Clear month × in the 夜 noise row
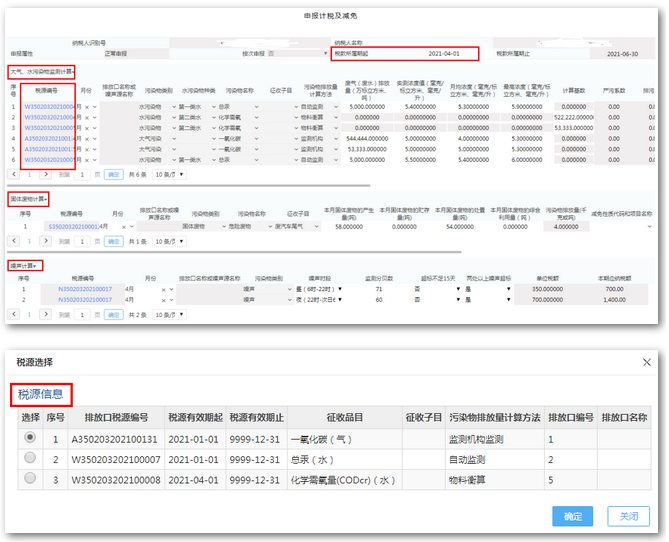 click(x=163, y=300)
